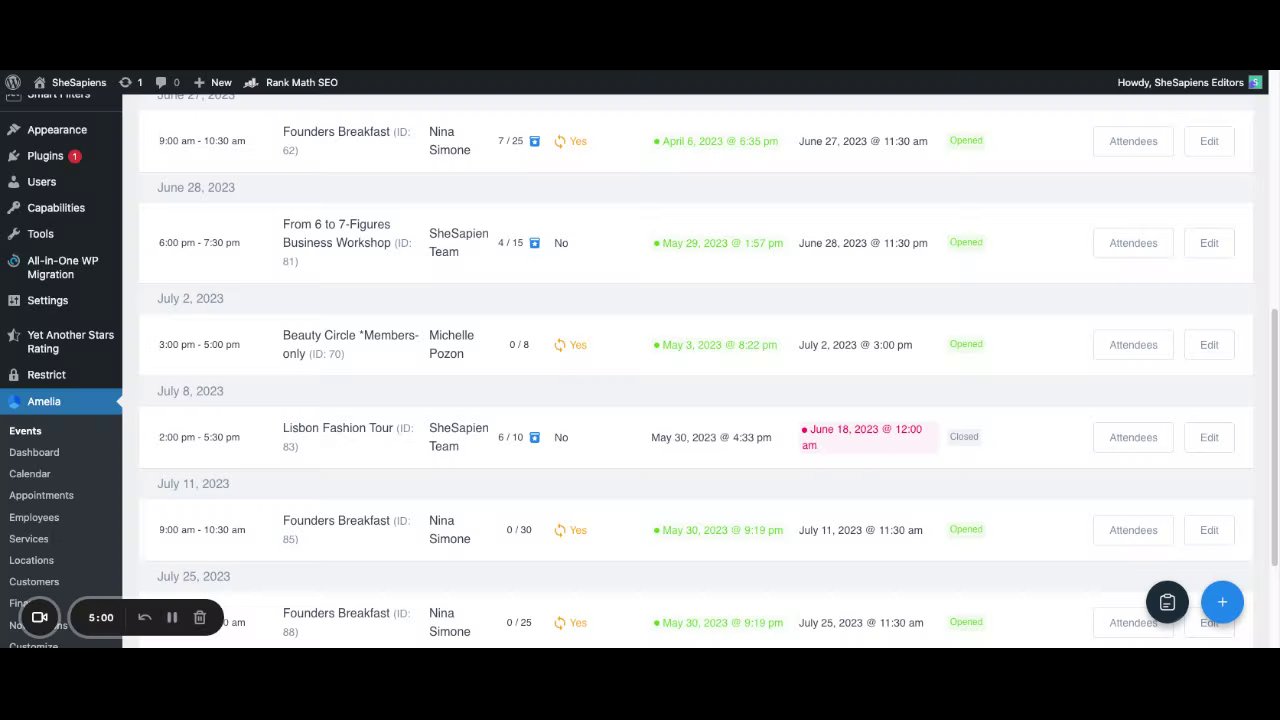Open the Rank Math SEO menu

click(291, 82)
